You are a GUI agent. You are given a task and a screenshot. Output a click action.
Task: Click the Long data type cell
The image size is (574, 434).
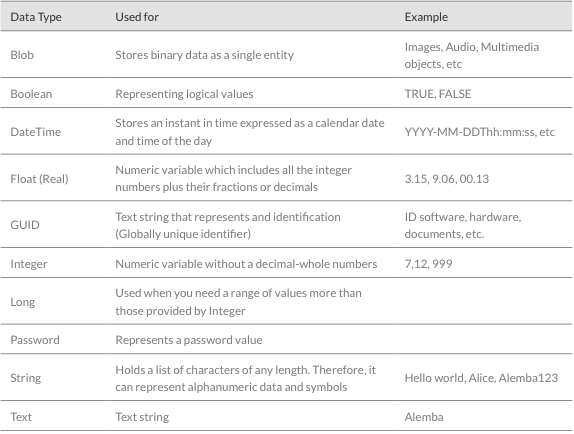point(23,302)
